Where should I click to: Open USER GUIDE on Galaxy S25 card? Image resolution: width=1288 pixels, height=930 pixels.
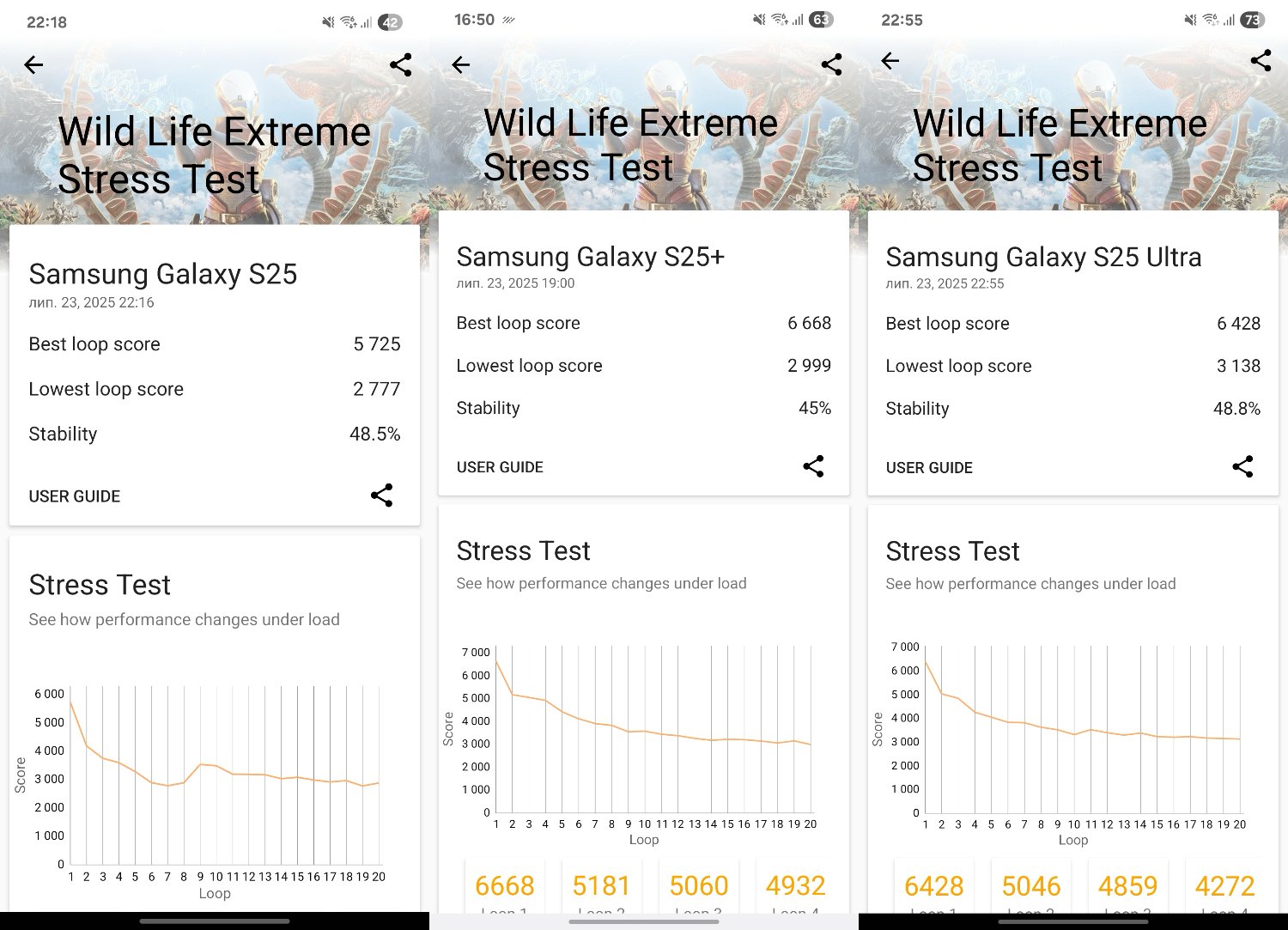coord(75,496)
